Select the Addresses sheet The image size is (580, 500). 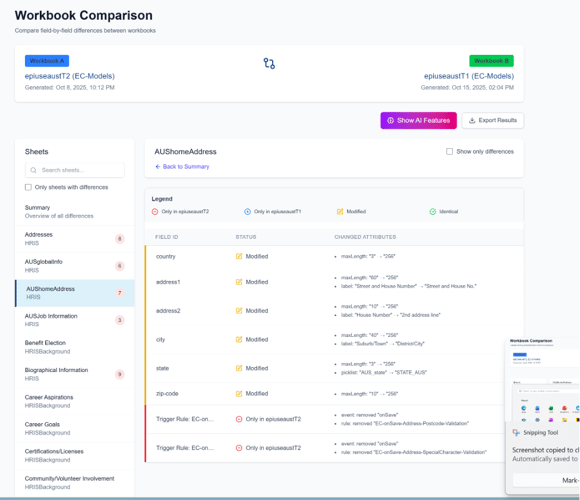(75, 239)
